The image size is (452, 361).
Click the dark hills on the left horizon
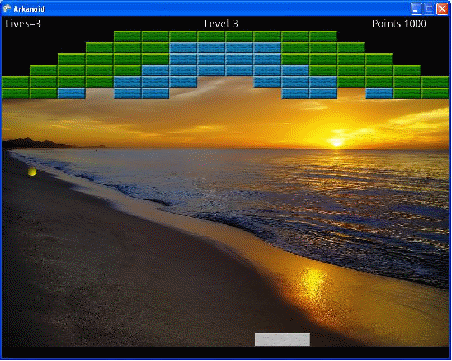(x=37, y=143)
